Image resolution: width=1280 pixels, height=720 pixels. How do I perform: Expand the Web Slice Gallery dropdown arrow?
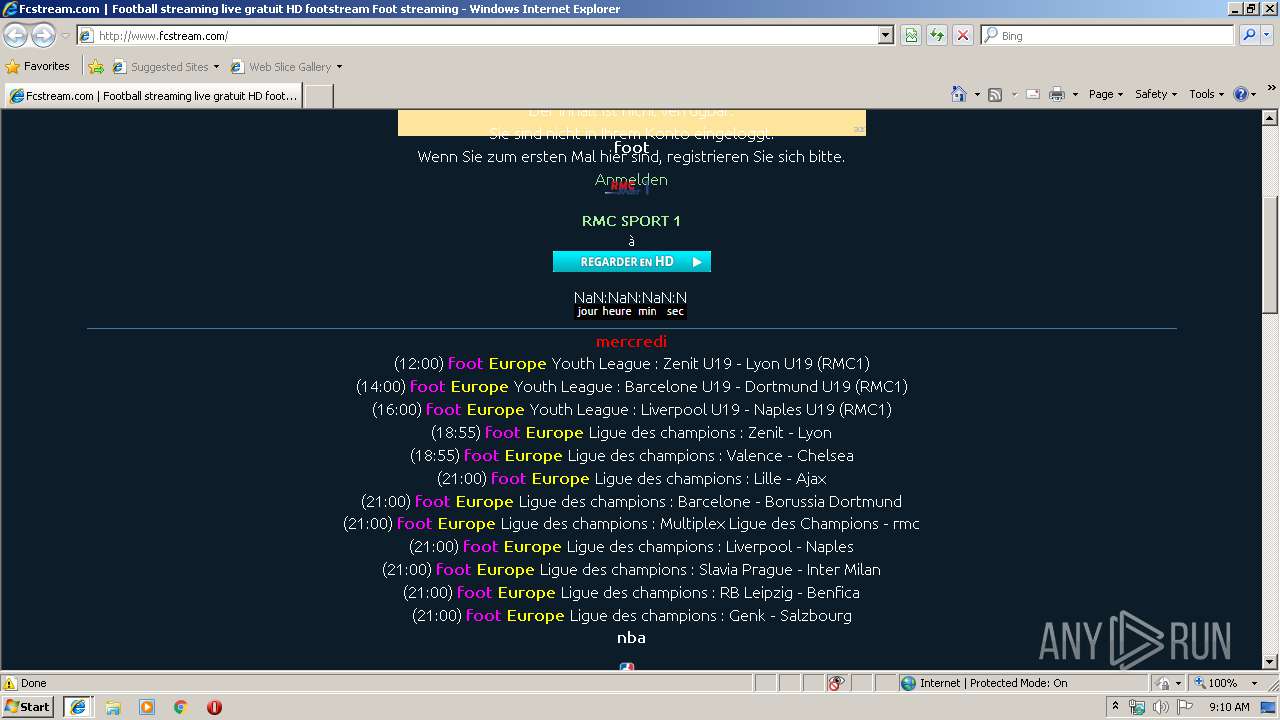pyautogui.click(x=339, y=67)
